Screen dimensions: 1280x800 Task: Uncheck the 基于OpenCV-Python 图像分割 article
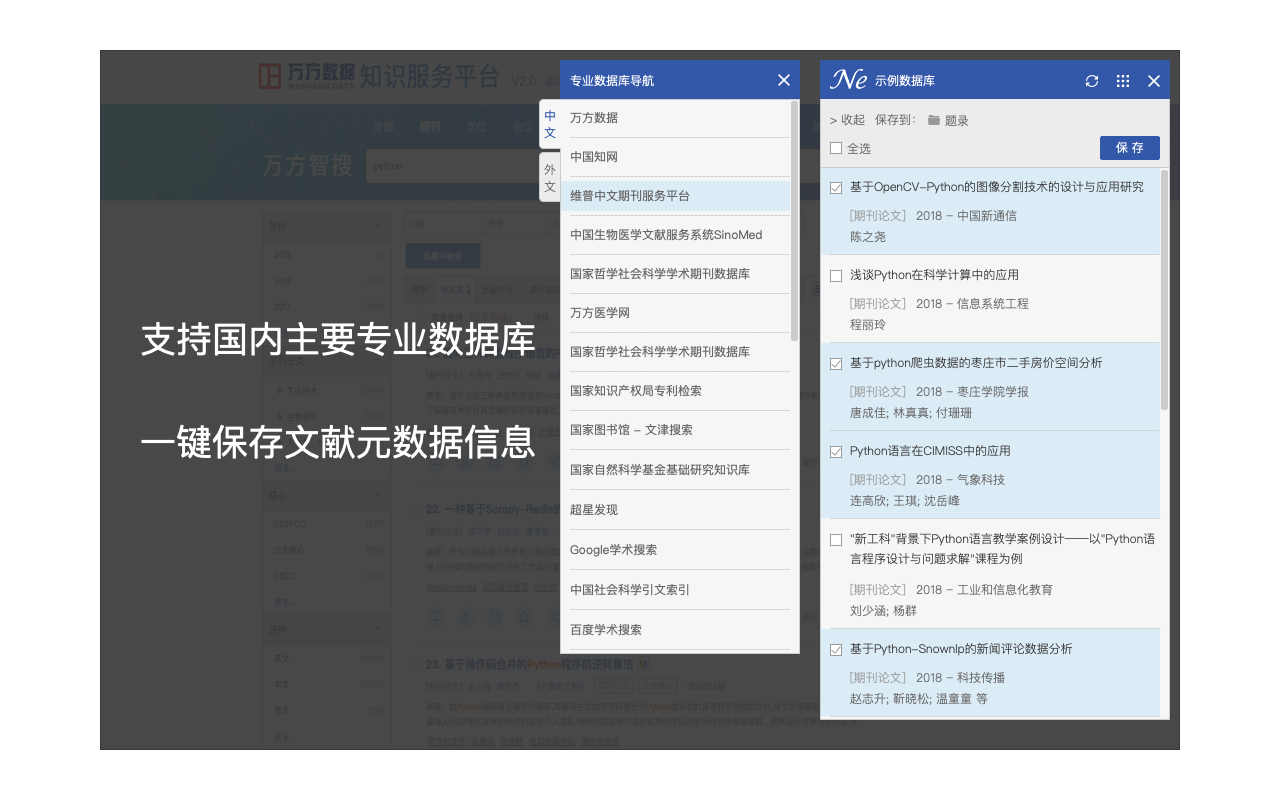(x=836, y=186)
